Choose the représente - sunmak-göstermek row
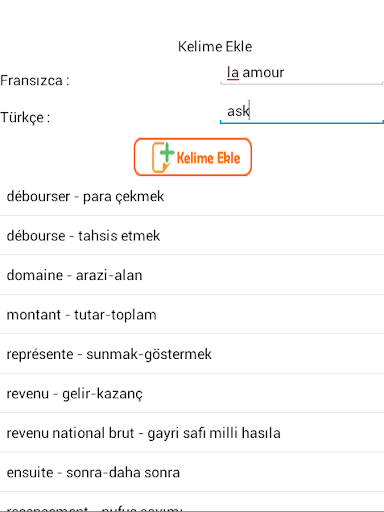 pos(192,354)
